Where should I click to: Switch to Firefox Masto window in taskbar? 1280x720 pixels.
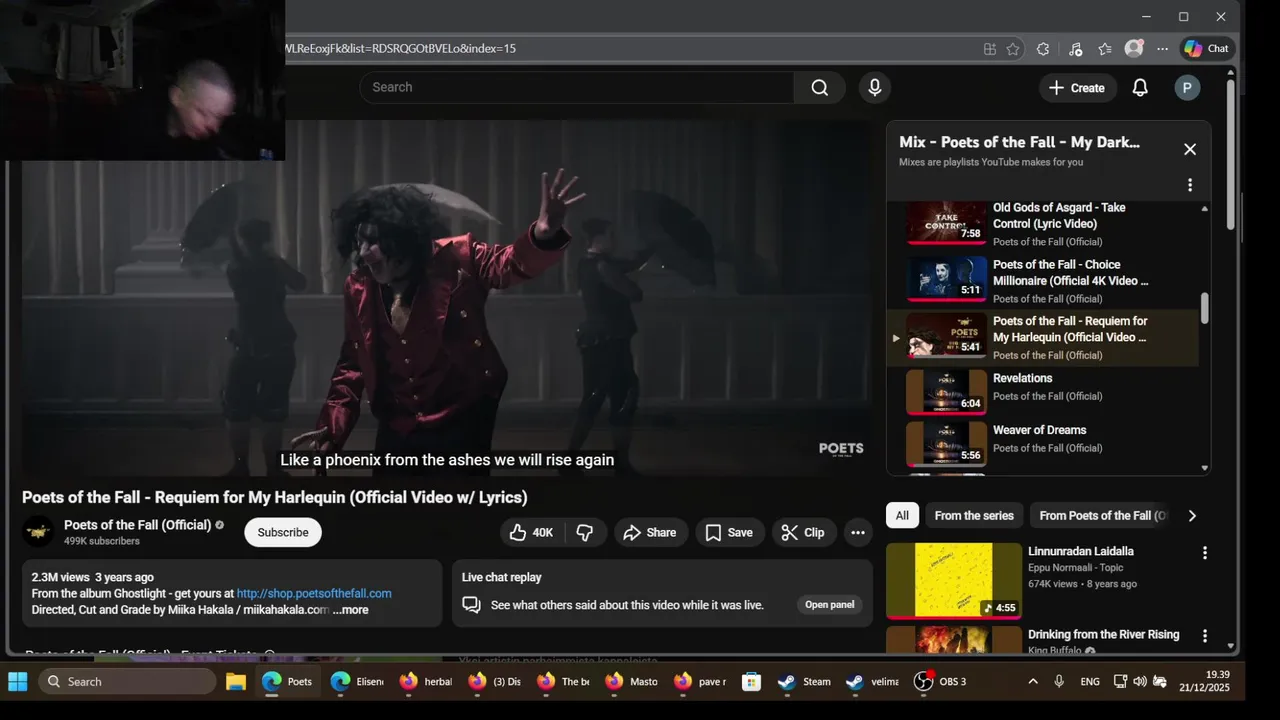(x=630, y=682)
